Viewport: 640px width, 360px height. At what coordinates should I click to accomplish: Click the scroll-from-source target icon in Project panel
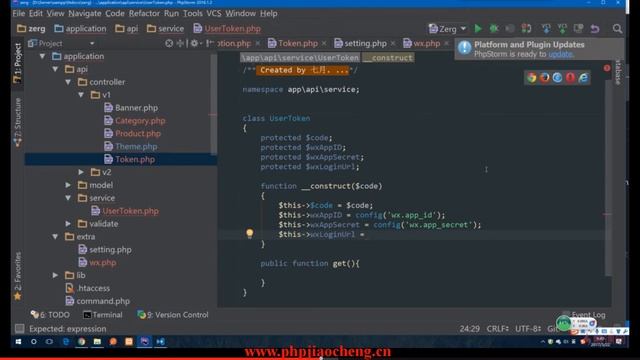(x=169, y=43)
